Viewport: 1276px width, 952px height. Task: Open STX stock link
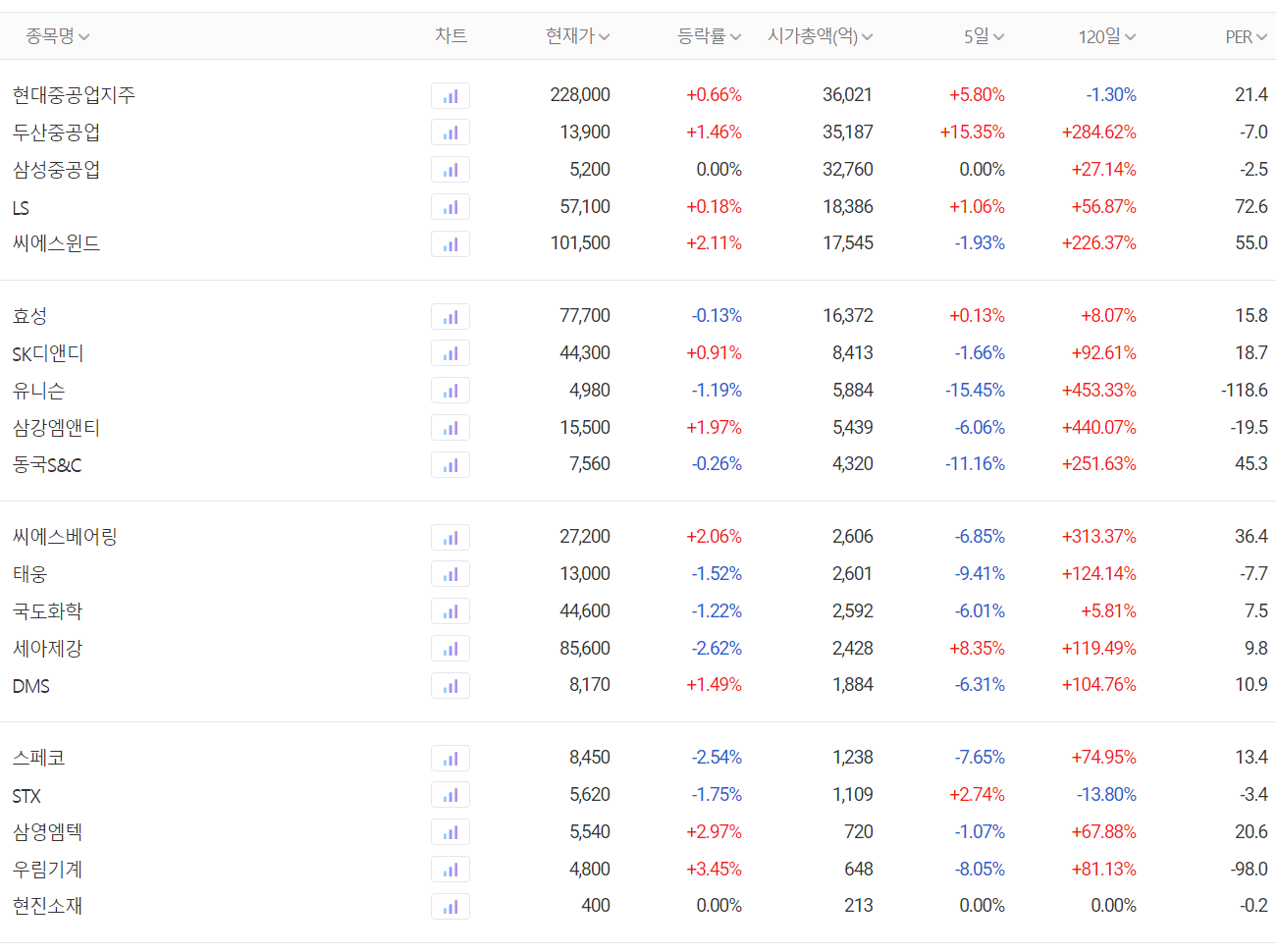tap(27, 796)
